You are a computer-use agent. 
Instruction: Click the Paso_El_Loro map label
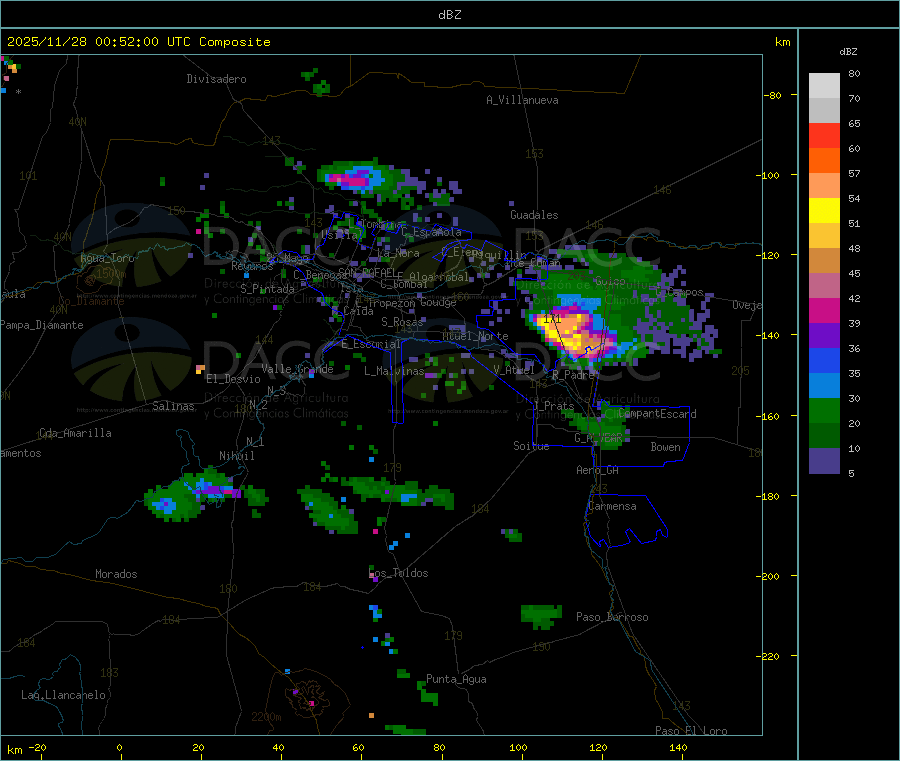coord(691,731)
